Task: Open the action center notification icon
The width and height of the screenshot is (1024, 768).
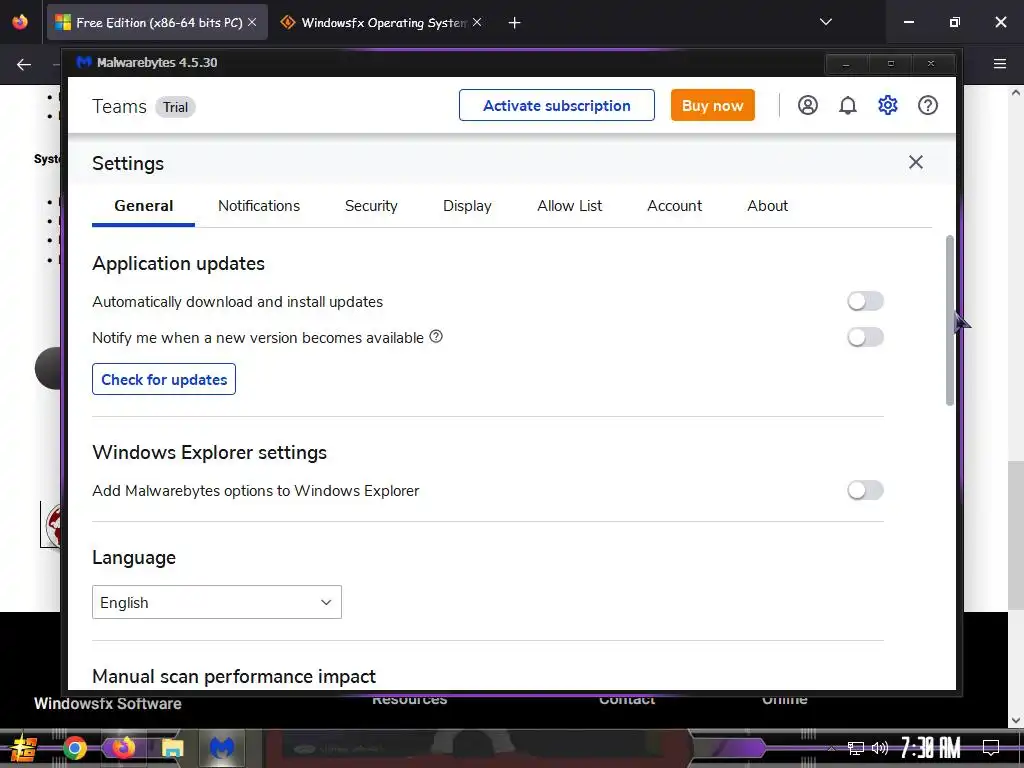Action: 991,748
